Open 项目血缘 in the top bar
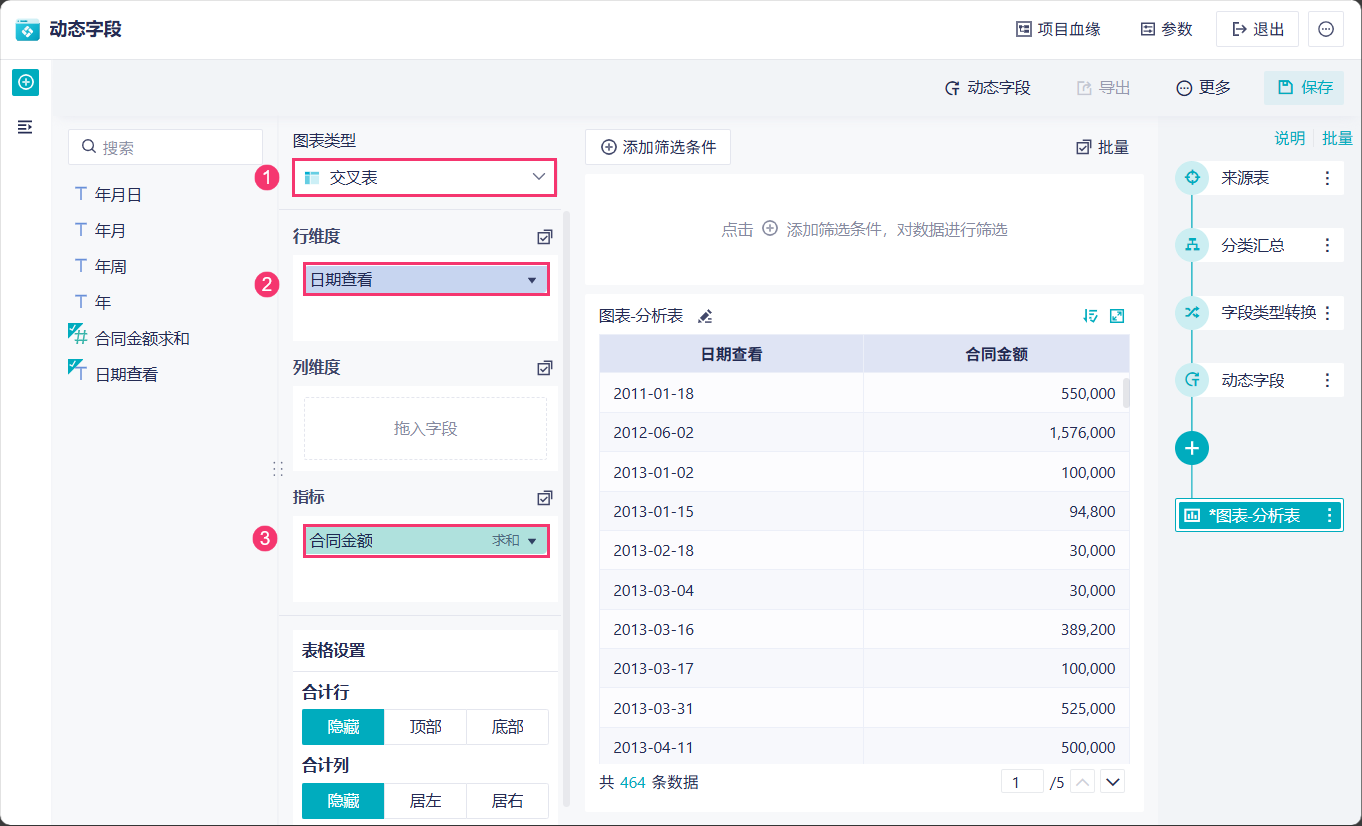This screenshot has width=1362, height=826. pos(1058,29)
